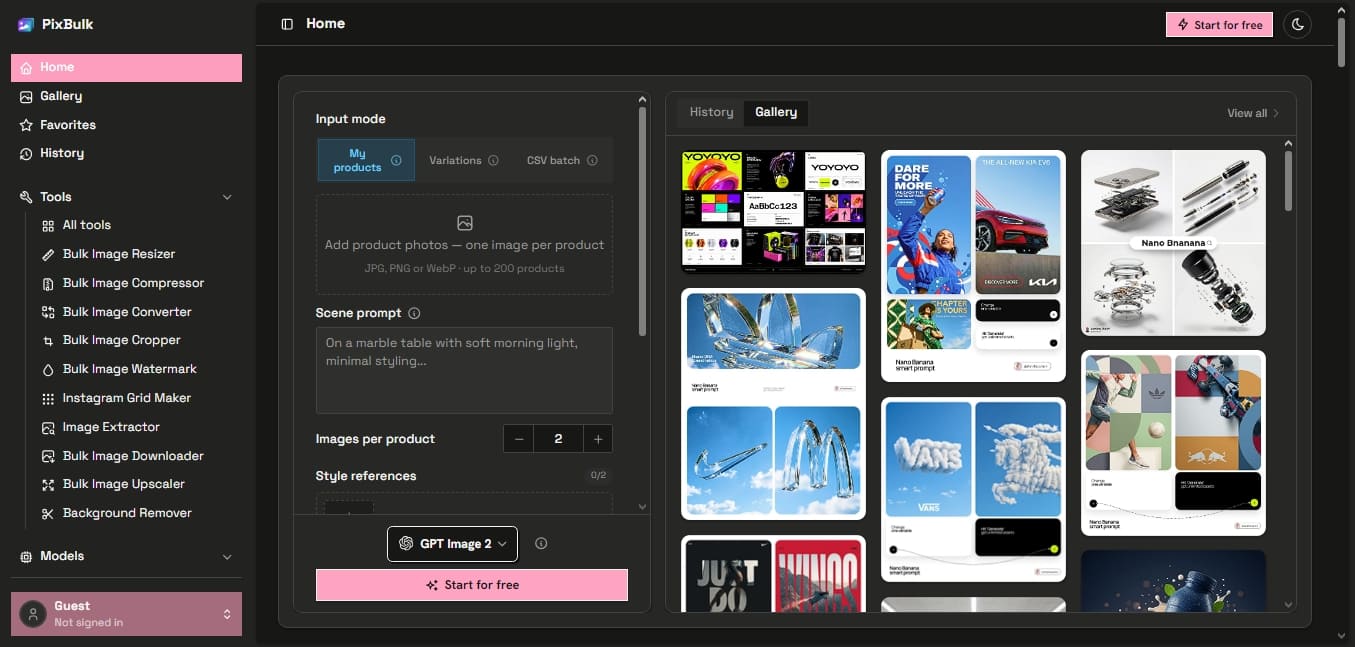Open the Guest account menu
The height and width of the screenshot is (647, 1355).
point(126,614)
